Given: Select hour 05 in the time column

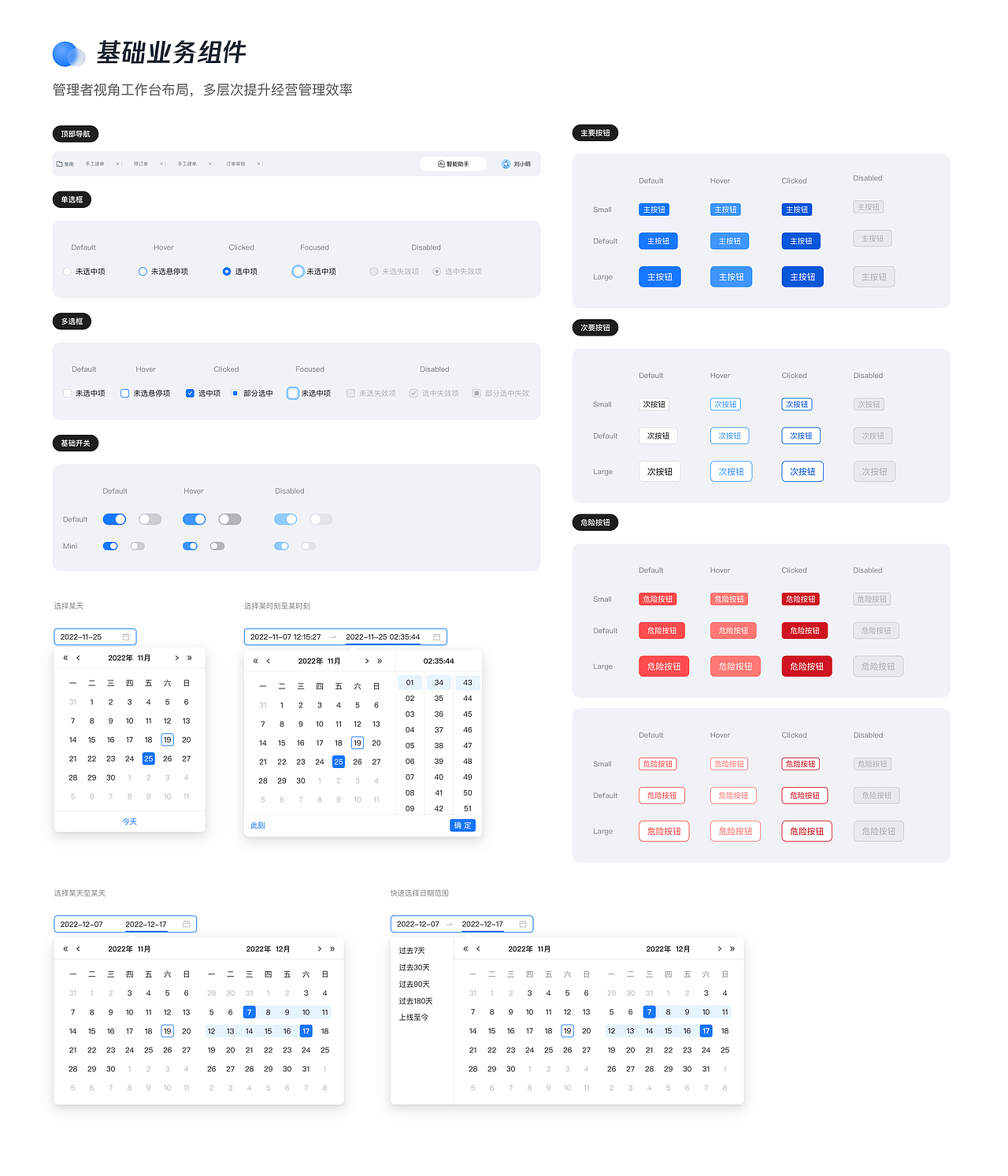Looking at the screenshot, I should (x=409, y=745).
